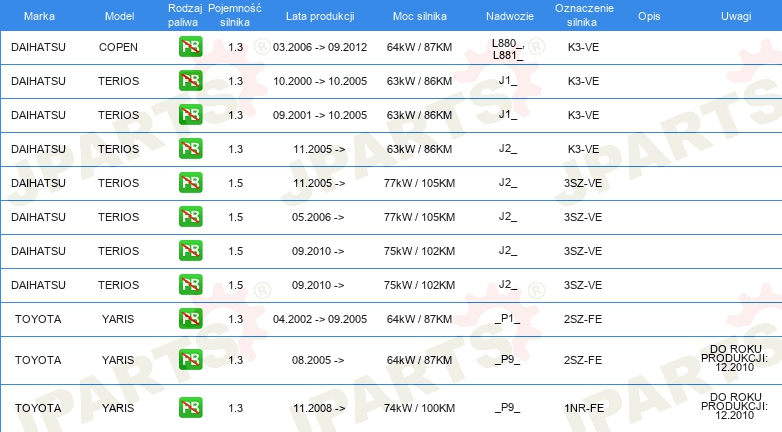Click the Moc silnika column header
This screenshot has height=432, width=782.
pos(419,16)
